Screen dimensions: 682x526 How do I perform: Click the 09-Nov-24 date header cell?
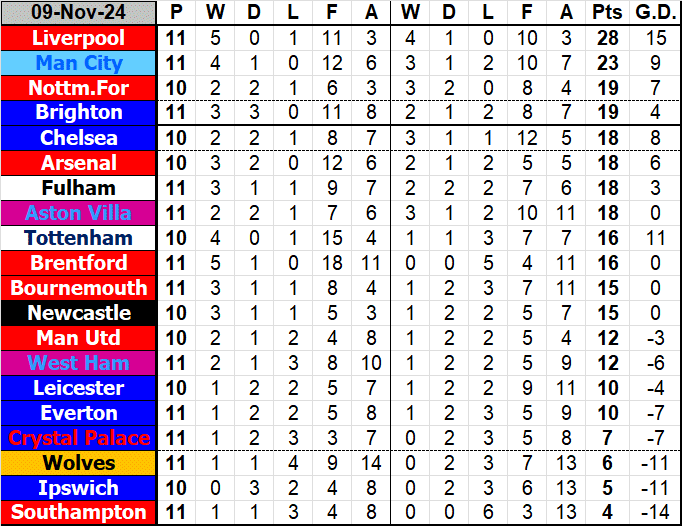tap(79, 13)
